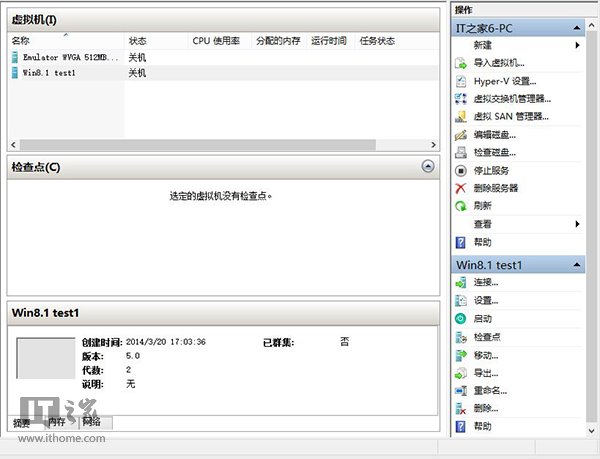
Task: Switch to the 摘要 tab
Action: pos(21,423)
